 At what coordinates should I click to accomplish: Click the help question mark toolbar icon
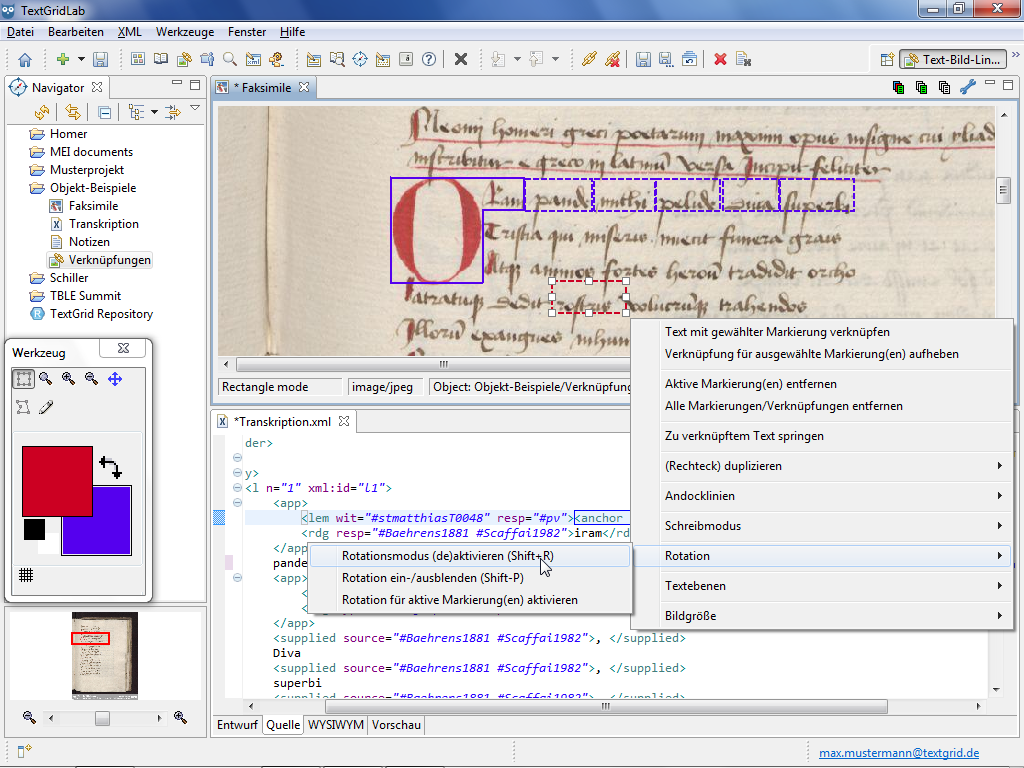pos(429,59)
